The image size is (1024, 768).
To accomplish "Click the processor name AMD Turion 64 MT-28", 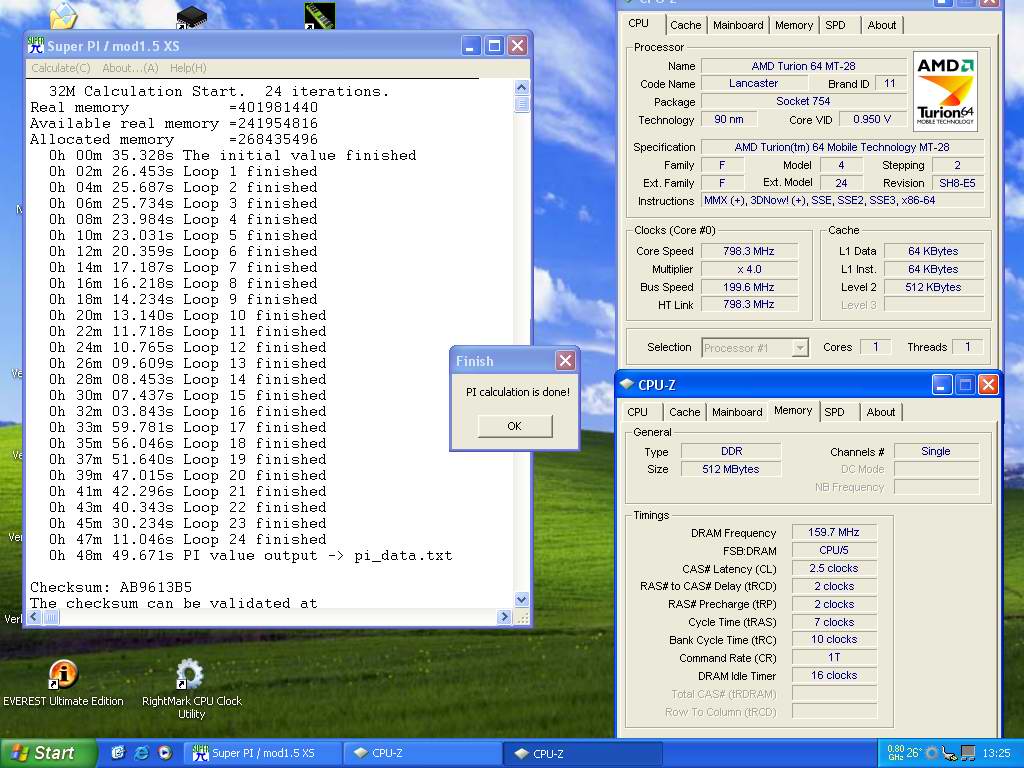I will [803, 66].
